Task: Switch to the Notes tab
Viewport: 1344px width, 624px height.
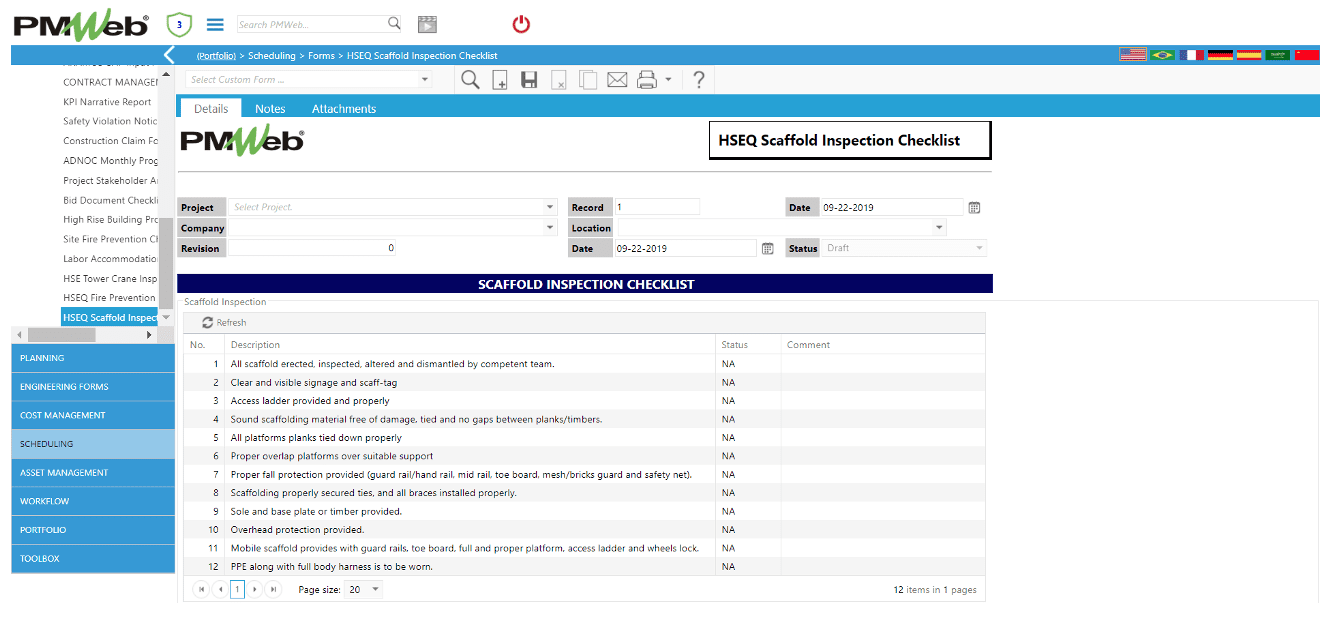Action: [270, 108]
